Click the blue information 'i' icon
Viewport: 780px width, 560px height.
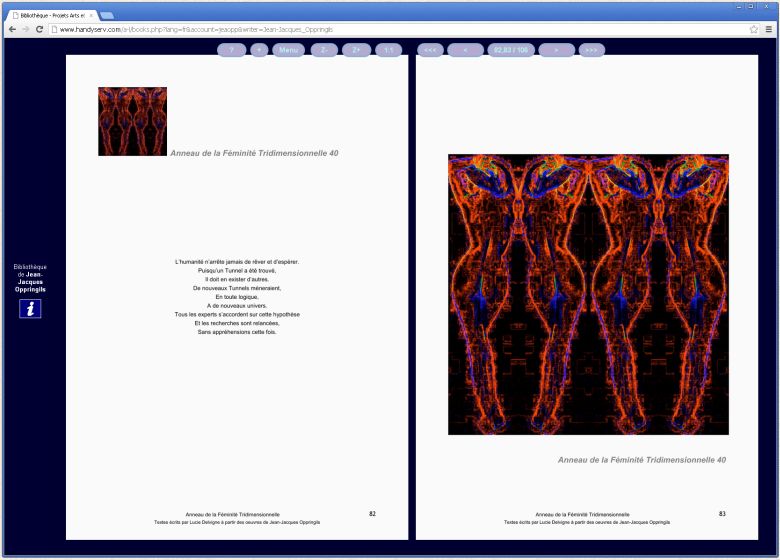coord(30,309)
